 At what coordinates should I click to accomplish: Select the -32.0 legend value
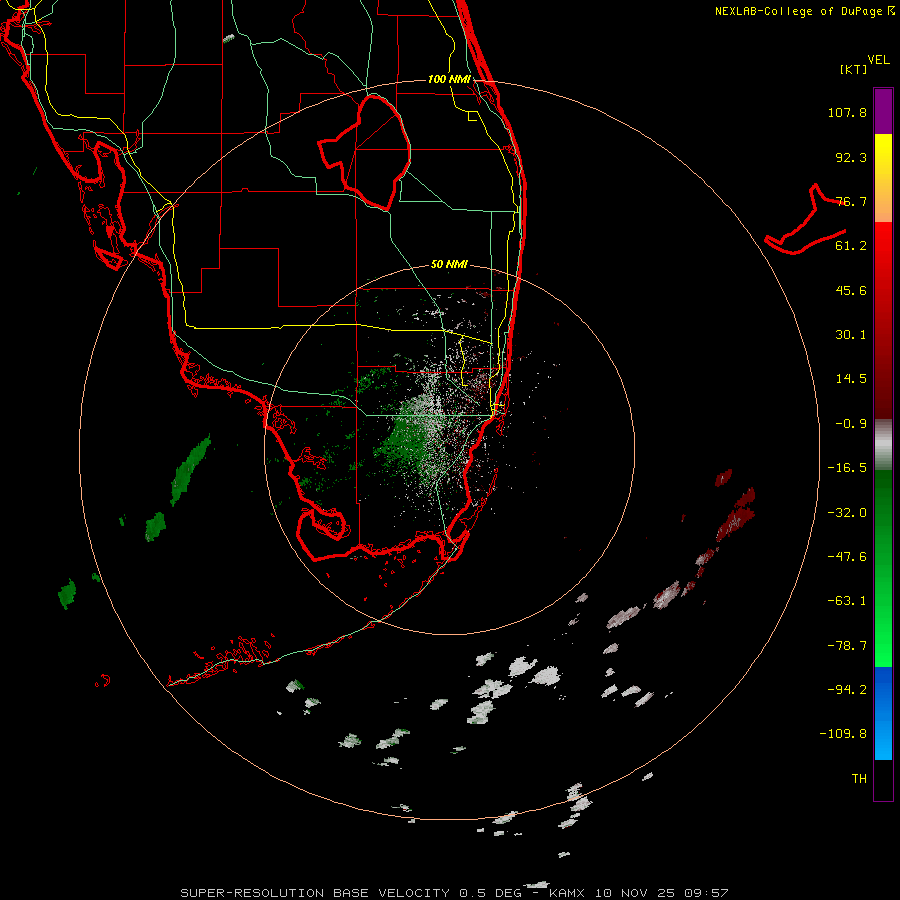point(847,513)
